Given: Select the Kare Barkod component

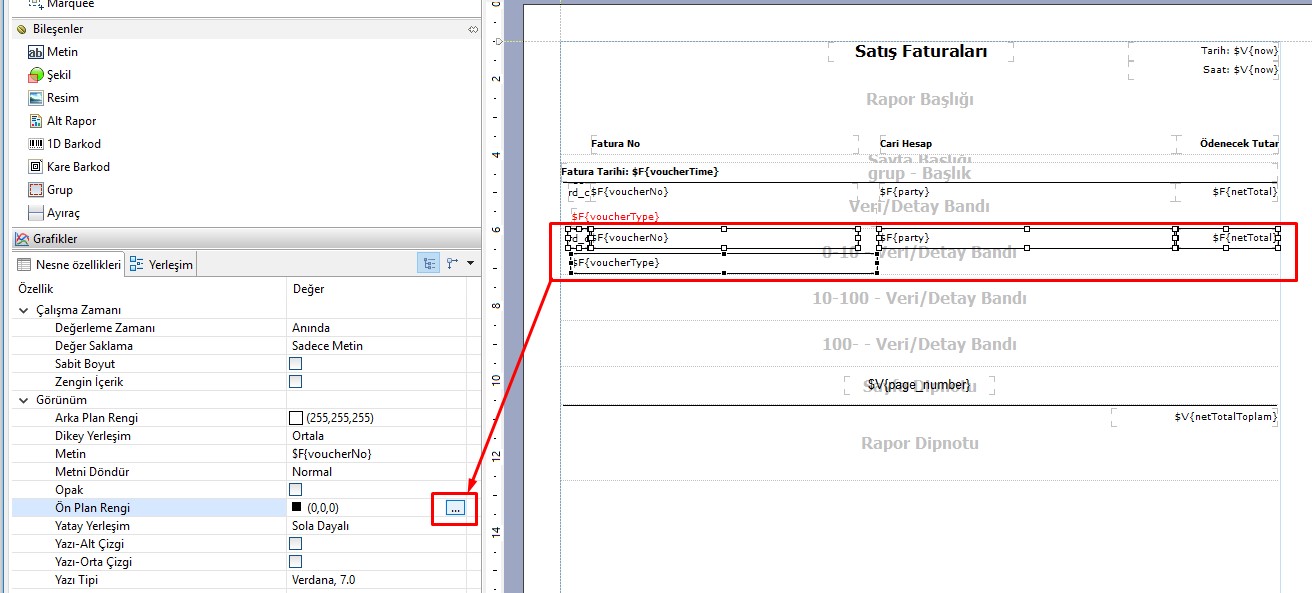Looking at the screenshot, I should (x=78, y=167).
